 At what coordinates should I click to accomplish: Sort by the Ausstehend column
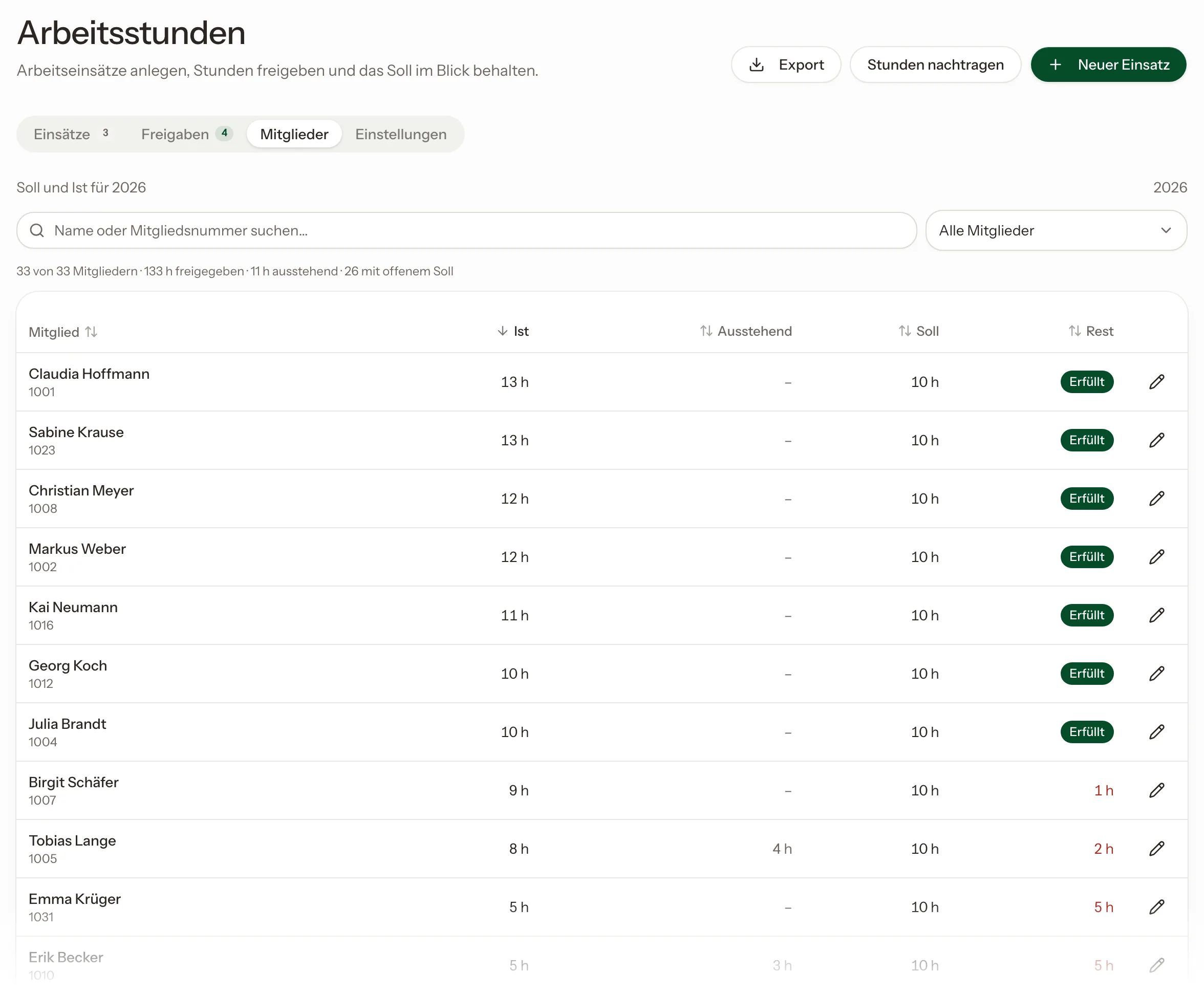click(746, 332)
